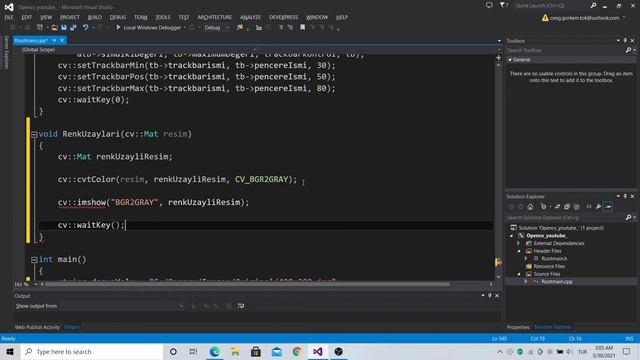Click the Properties wrench in Solution Explorer

click(x=598, y=207)
